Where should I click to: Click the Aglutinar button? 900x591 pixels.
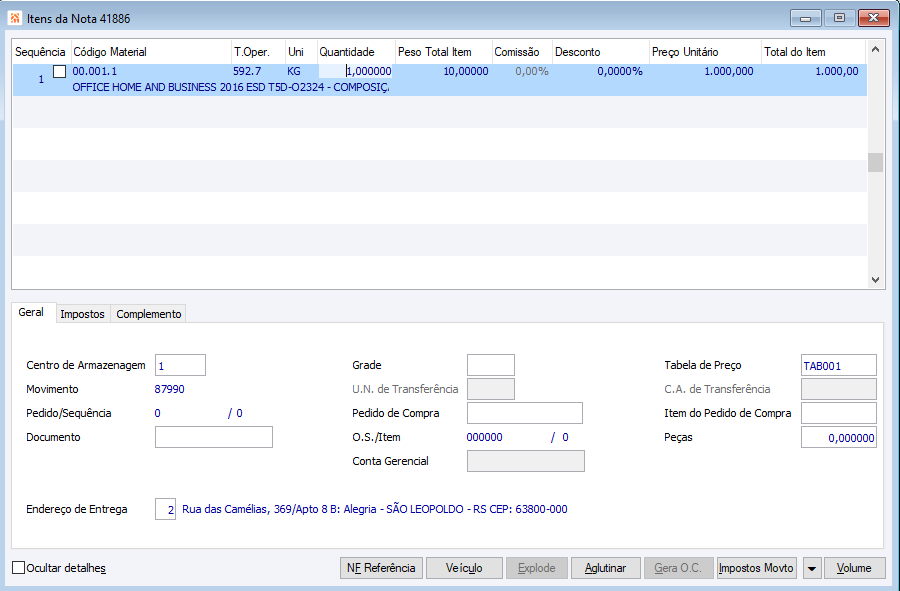pyautogui.click(x=606, y=568)
